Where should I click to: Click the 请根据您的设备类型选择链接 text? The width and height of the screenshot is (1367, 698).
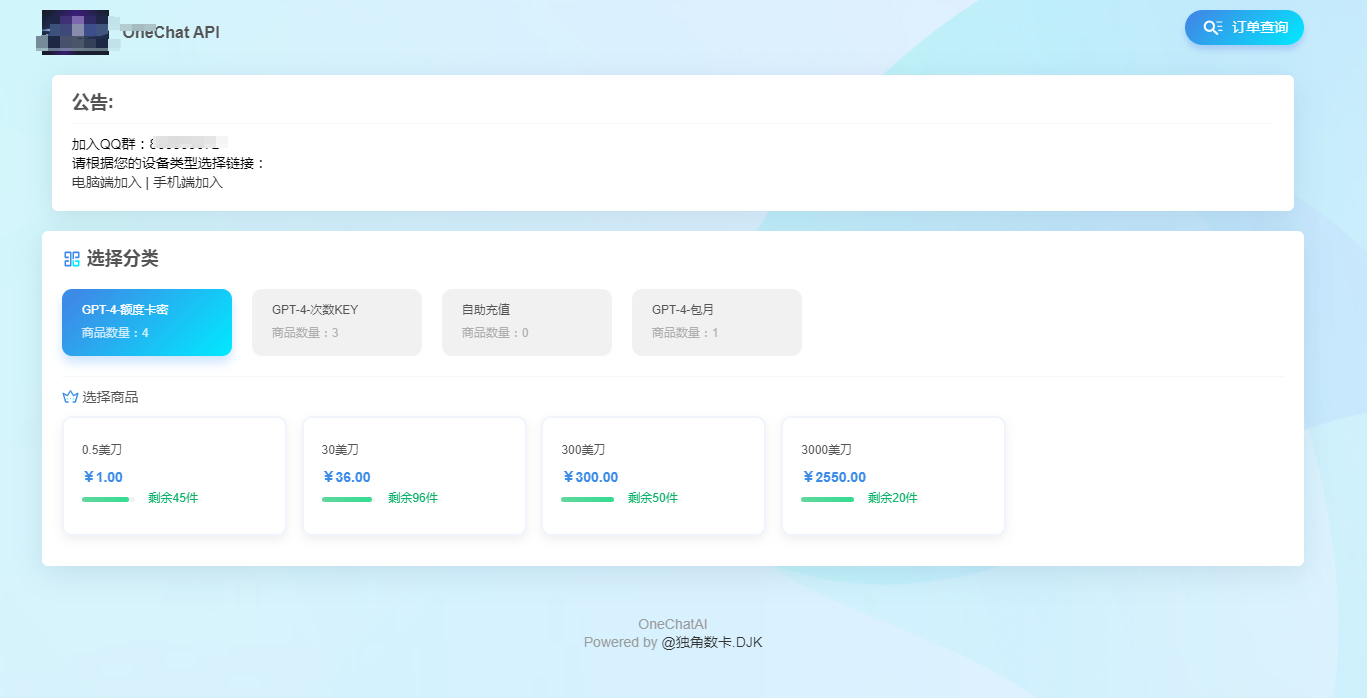[169, 163]
